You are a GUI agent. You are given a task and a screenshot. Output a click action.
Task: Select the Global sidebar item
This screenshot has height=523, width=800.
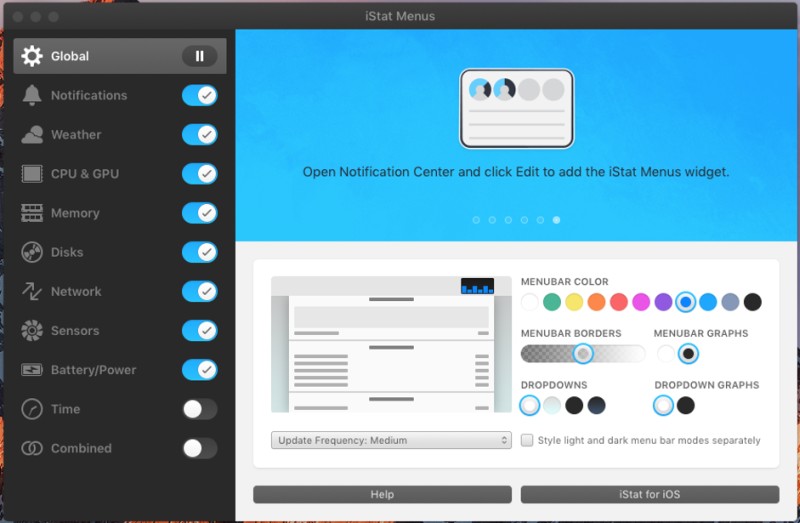[x=120, y=56]
